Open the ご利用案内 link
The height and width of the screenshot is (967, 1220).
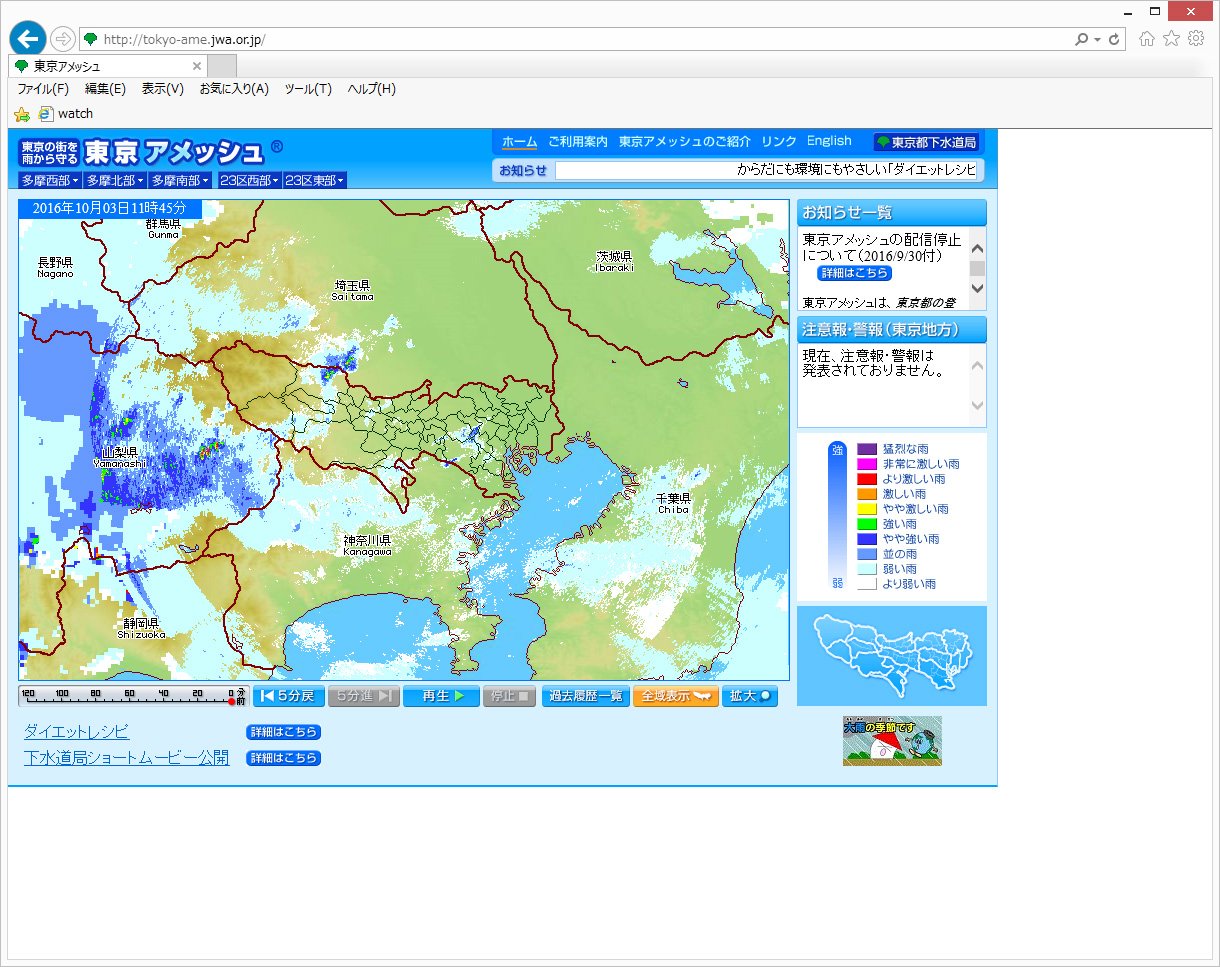(x=578, y=141)
